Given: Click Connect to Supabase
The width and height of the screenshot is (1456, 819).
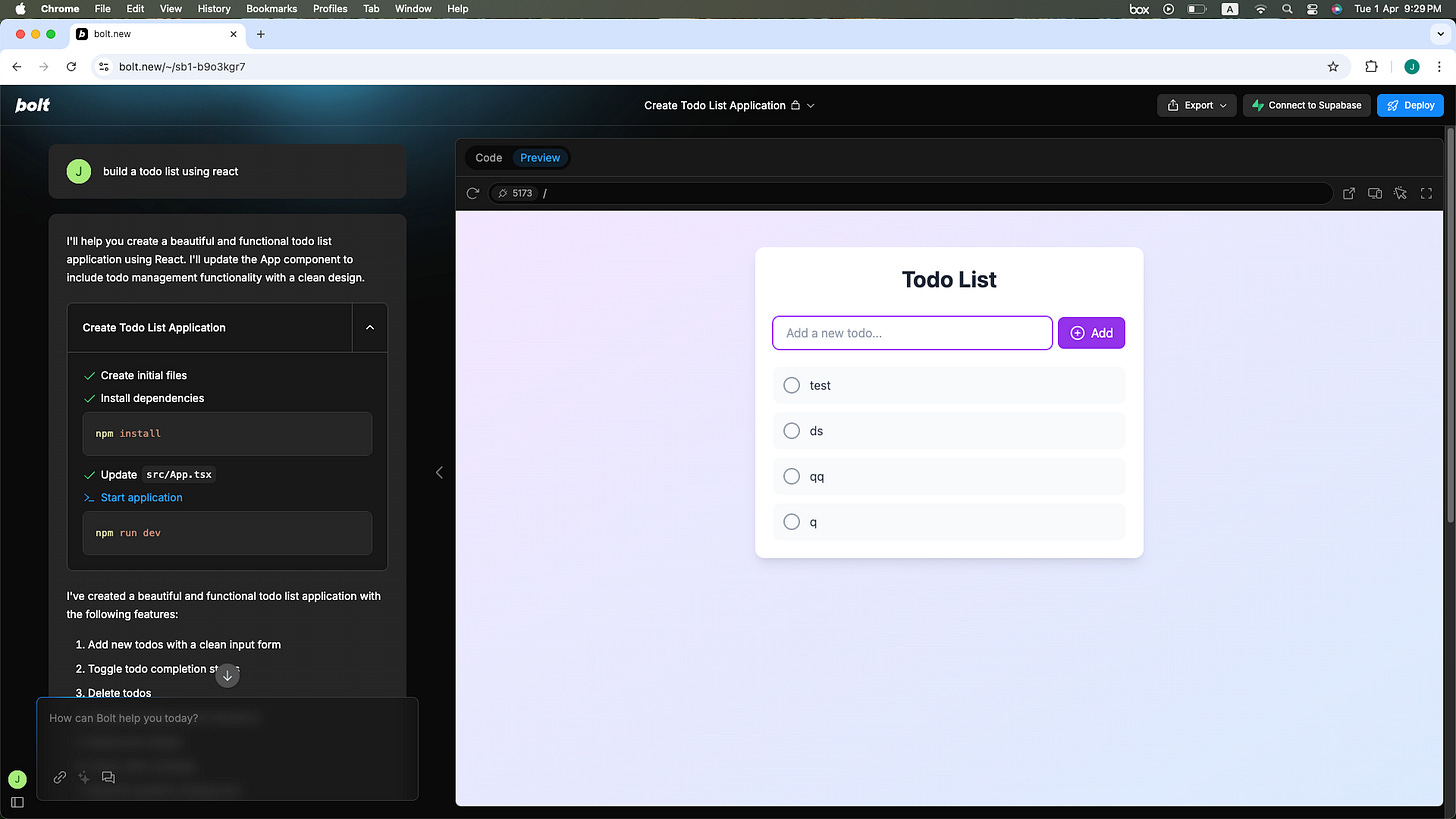Looking at the screenshot, I should pyautogui.click(x=1306, y=105).
